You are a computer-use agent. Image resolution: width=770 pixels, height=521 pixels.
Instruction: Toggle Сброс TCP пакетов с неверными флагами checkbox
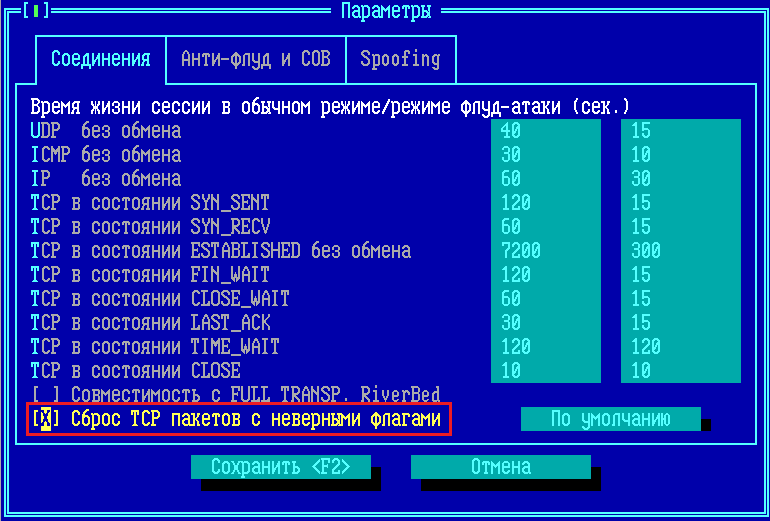45,420
